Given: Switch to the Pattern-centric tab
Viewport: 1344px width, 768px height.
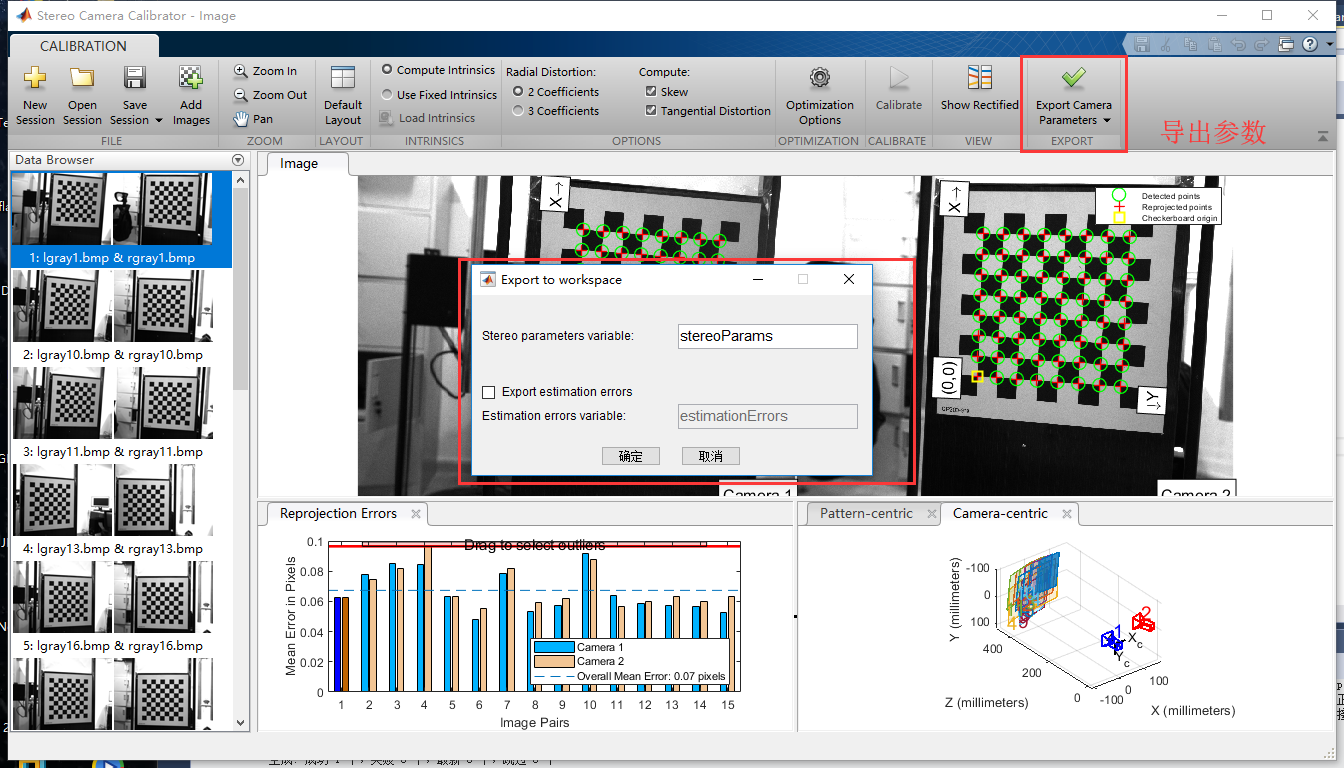Looking at the screenshot, I should (x=866, y=513).
